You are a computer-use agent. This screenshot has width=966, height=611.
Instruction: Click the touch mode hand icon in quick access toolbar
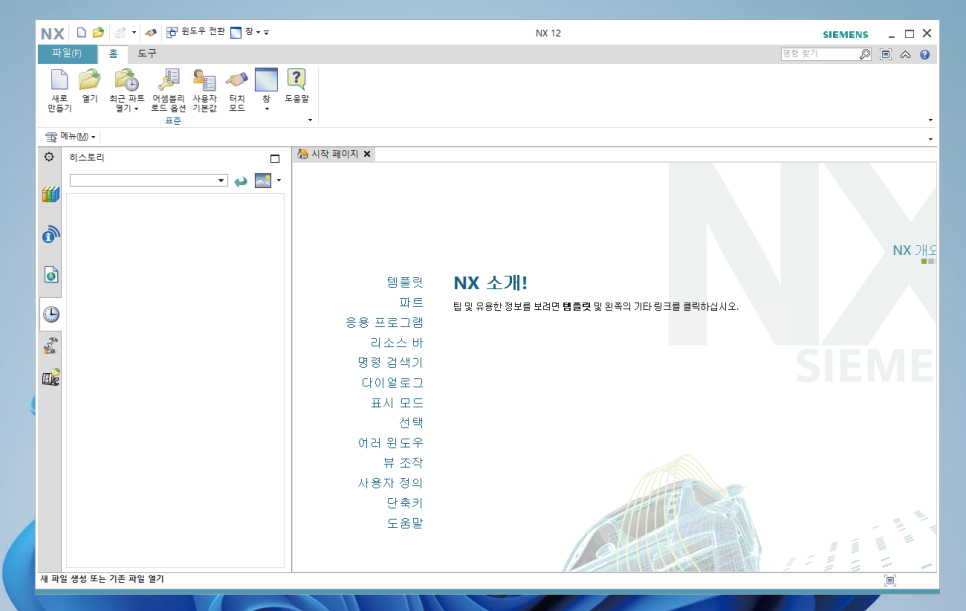point(151,32)
